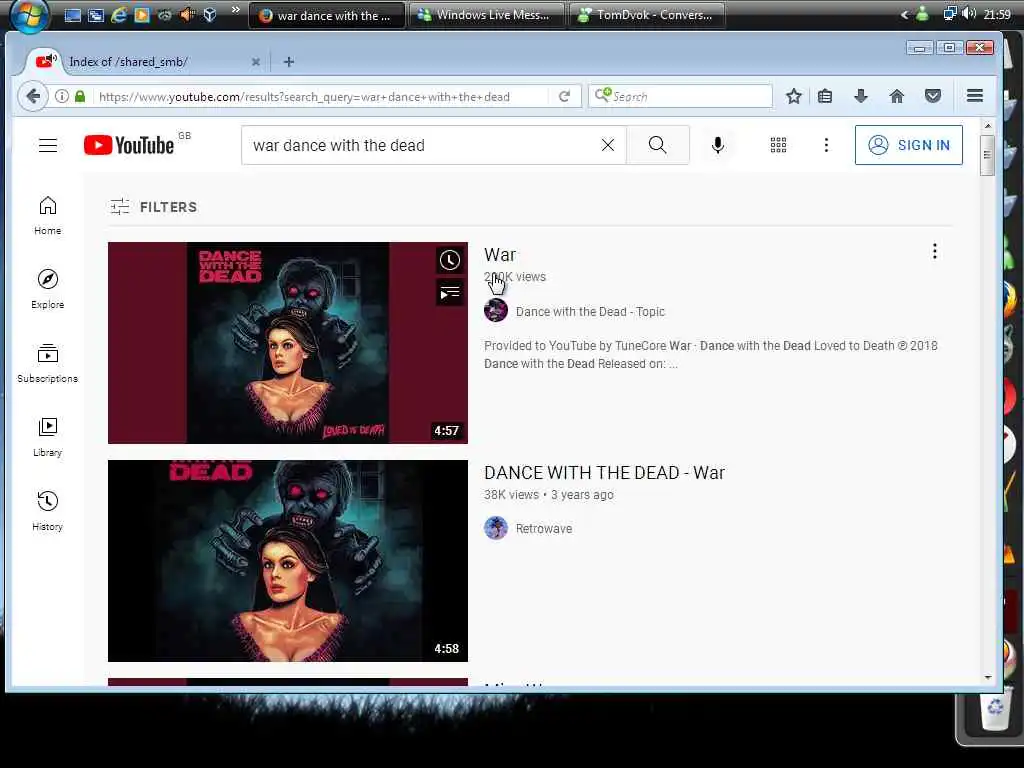Click the browser URL address field
This screenshot has height=768, width=1024.
pyautogui.click(x=322, y=97)
